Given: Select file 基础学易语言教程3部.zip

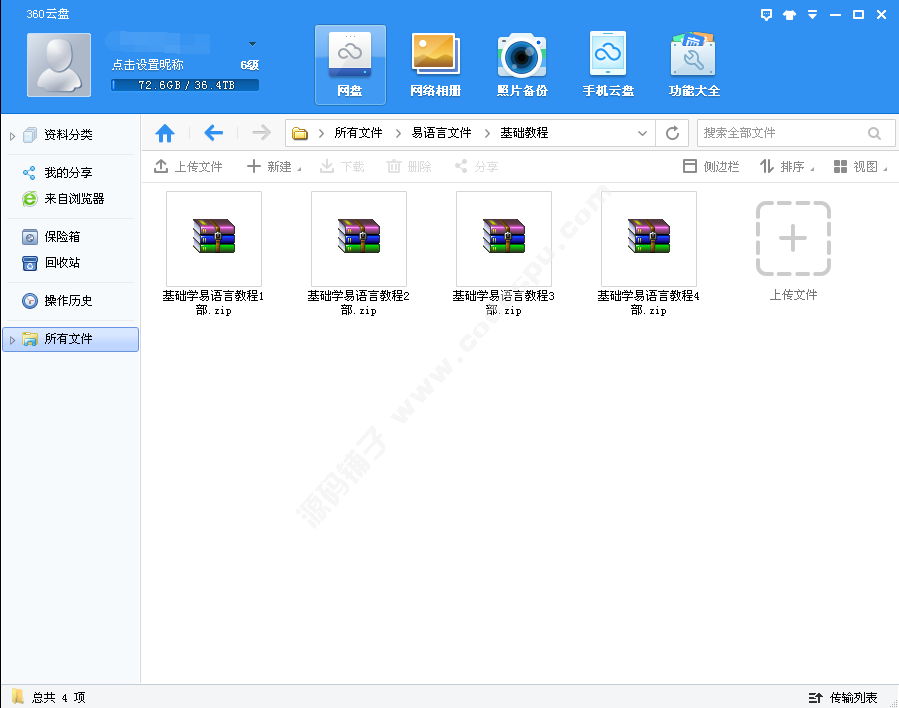Looking at the screenshot, I should coord(503,254).
